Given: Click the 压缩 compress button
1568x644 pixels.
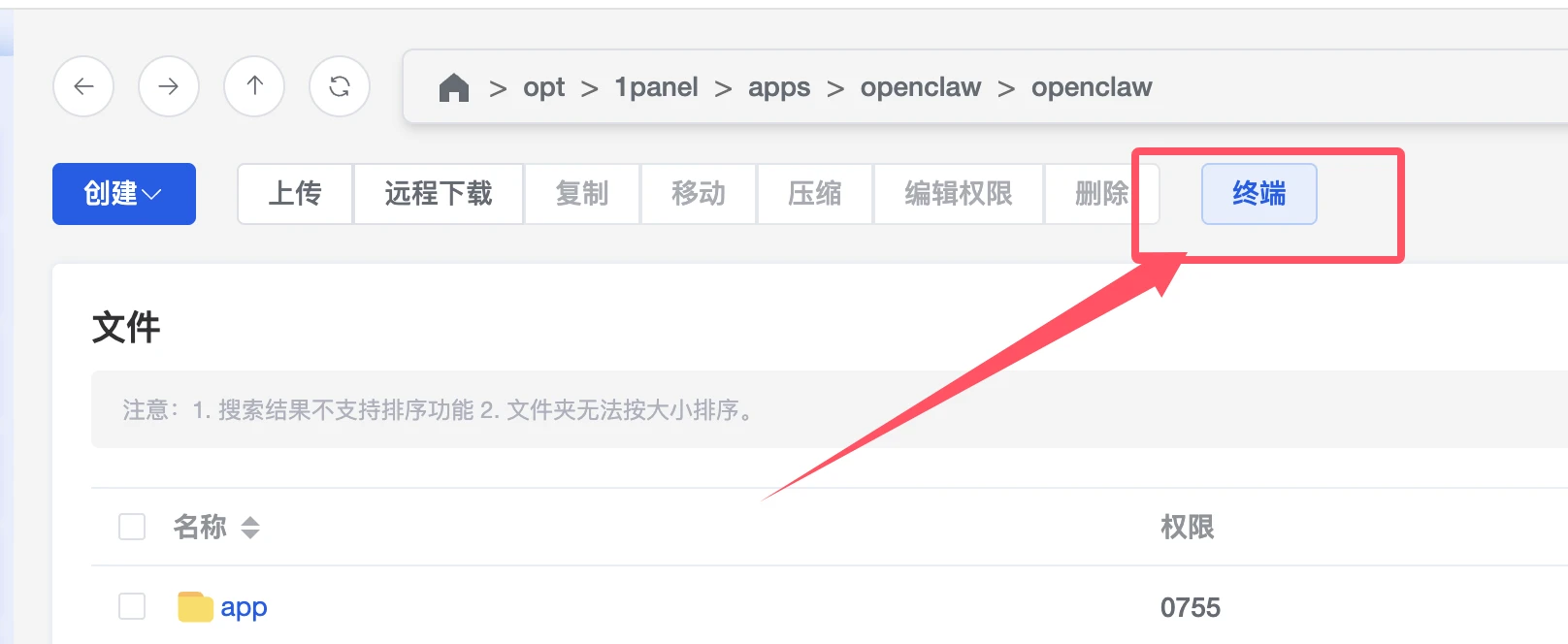Looking at the screenshot, I should coord(815,194).
